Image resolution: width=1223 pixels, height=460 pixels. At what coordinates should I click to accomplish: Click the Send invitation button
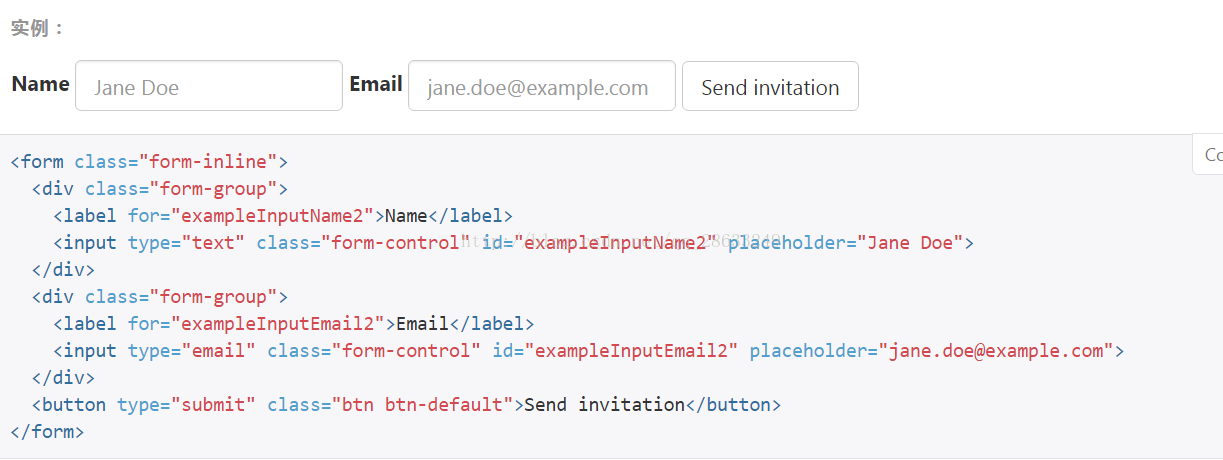click(x=770, y=86)
